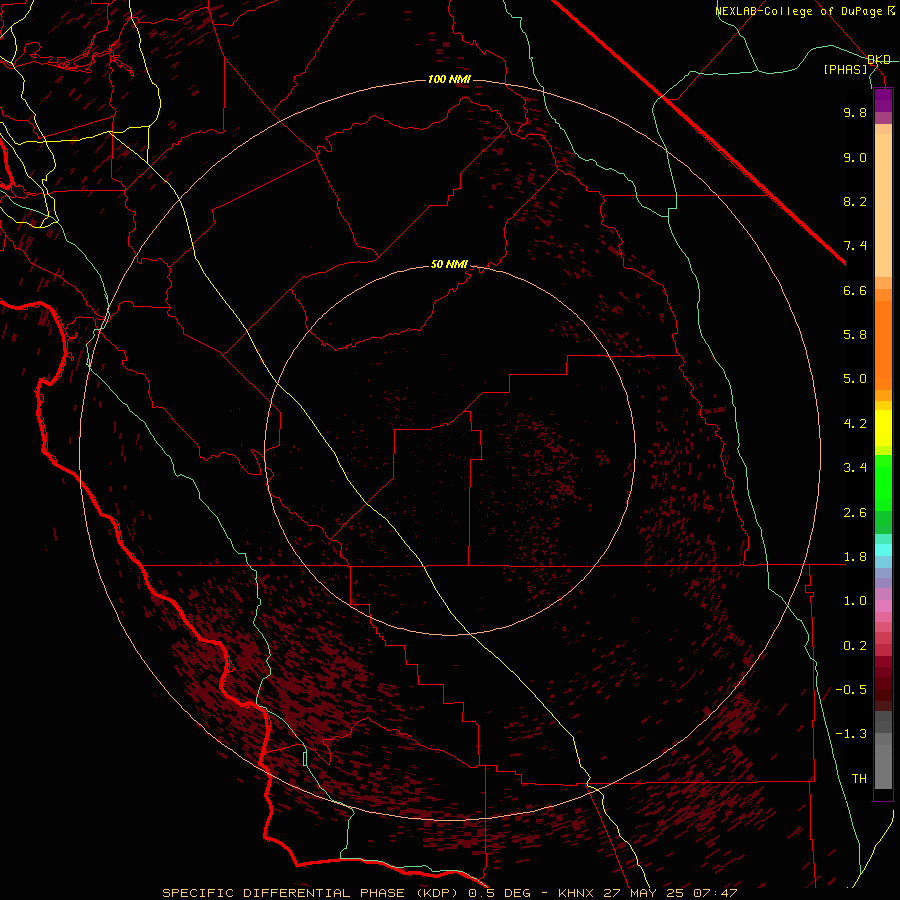Click the 9.0 value on the color scale
Image resolution: width=900 pixels, height=900 pixels.
pos(855,157)
